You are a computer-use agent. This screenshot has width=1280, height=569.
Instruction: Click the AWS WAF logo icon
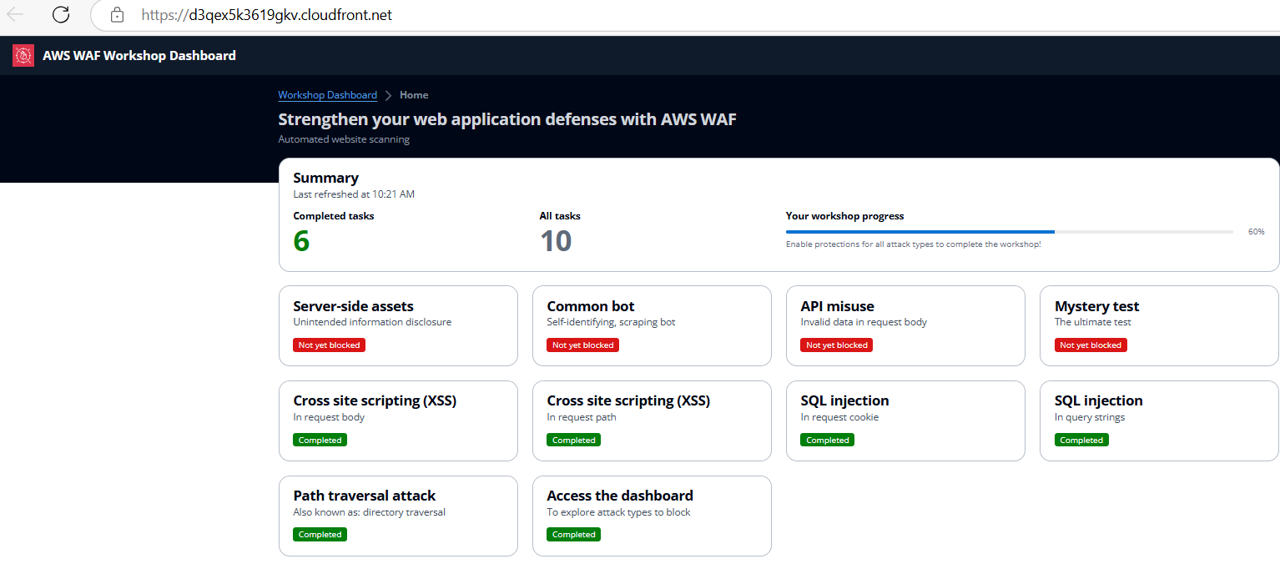click(x=23, y=56)
